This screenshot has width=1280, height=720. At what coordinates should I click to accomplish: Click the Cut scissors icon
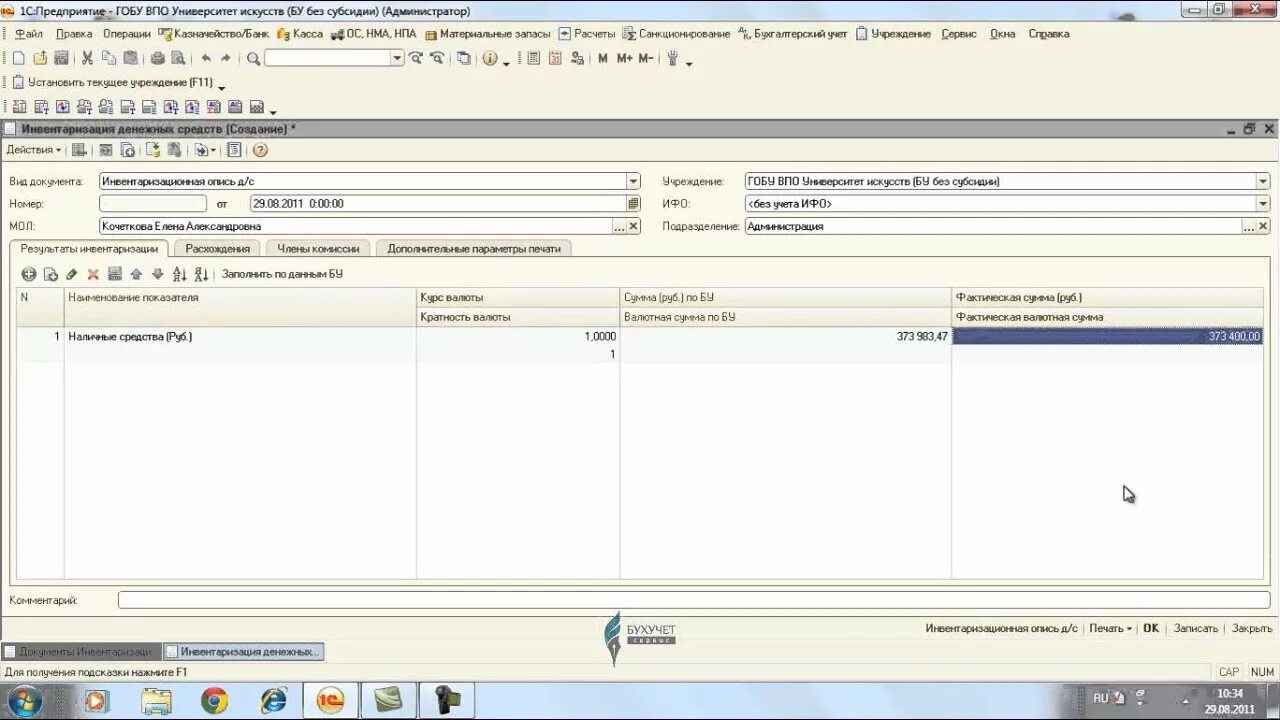pos(87,59)
